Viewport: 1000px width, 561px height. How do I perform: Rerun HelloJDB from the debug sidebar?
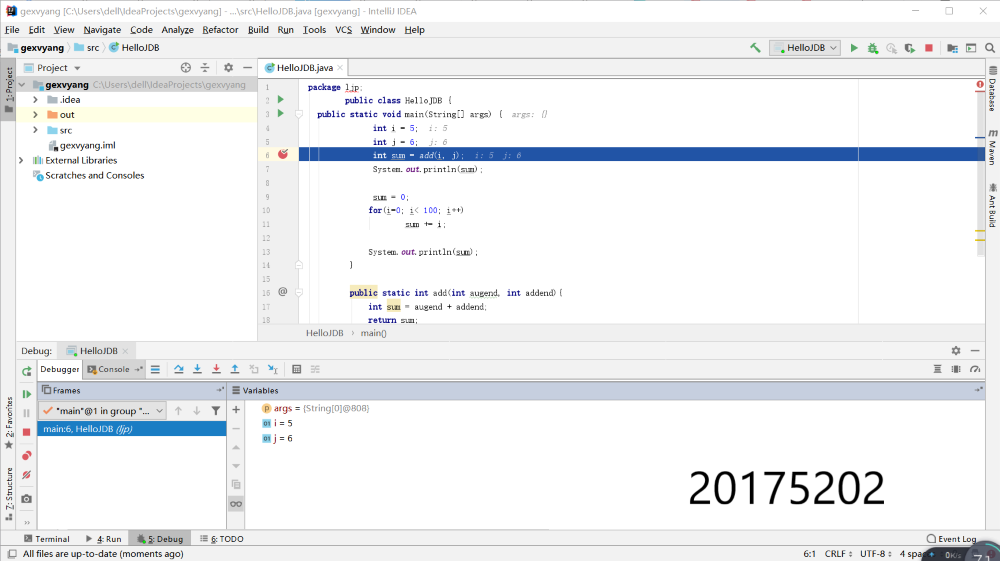pyautogui.click(x=26, y=372)
